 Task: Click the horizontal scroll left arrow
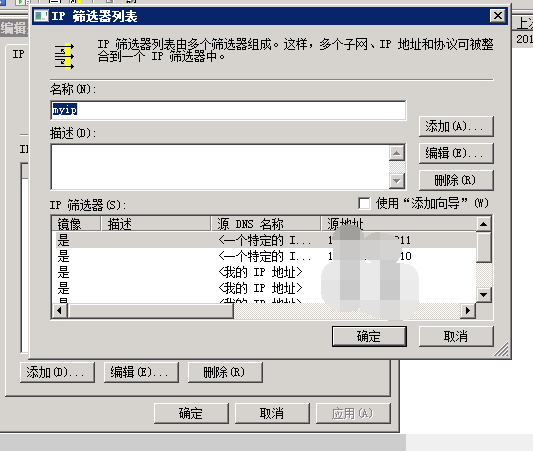pos(59,311)
